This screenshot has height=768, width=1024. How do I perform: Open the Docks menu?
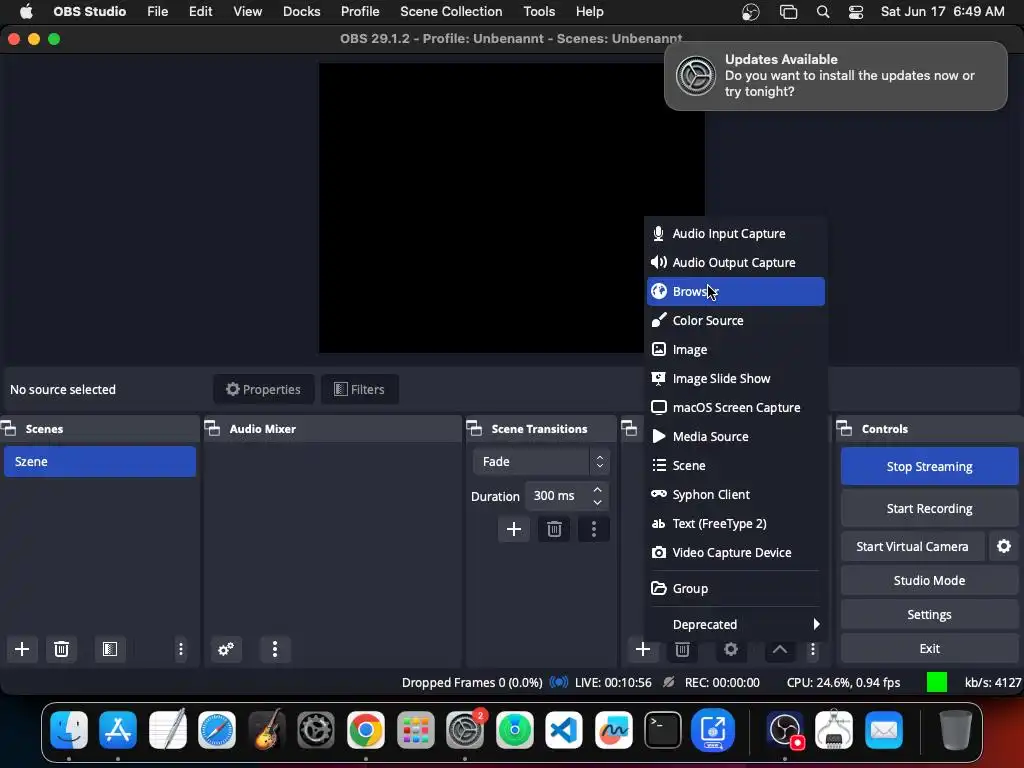coord(302,12)
